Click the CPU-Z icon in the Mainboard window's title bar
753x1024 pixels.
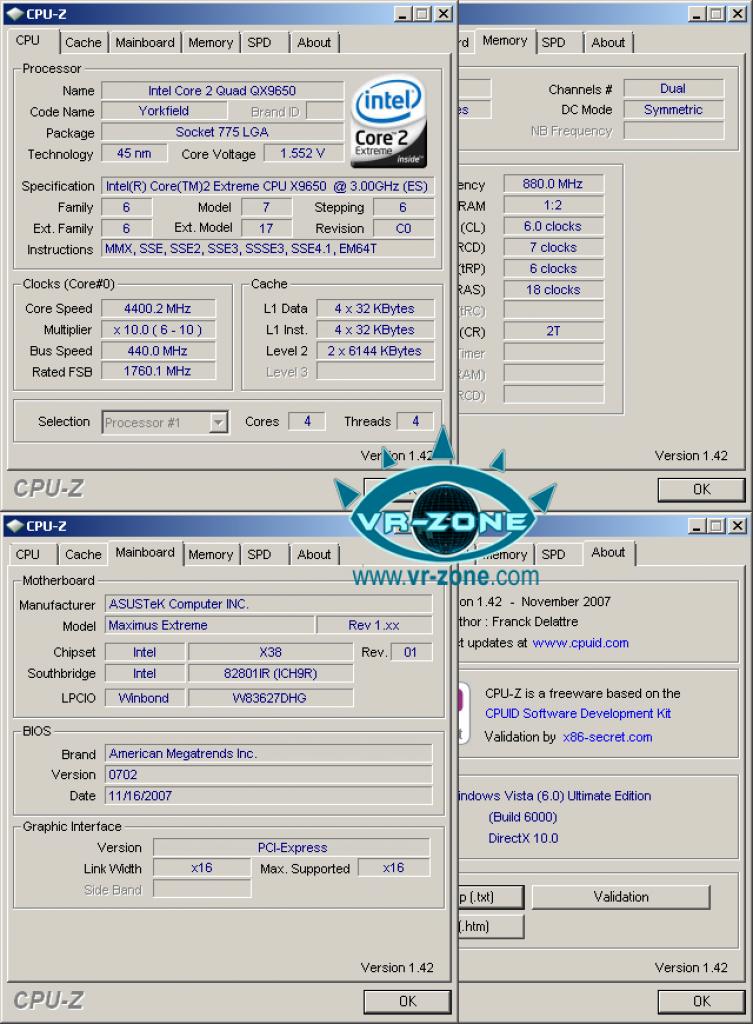14,526
